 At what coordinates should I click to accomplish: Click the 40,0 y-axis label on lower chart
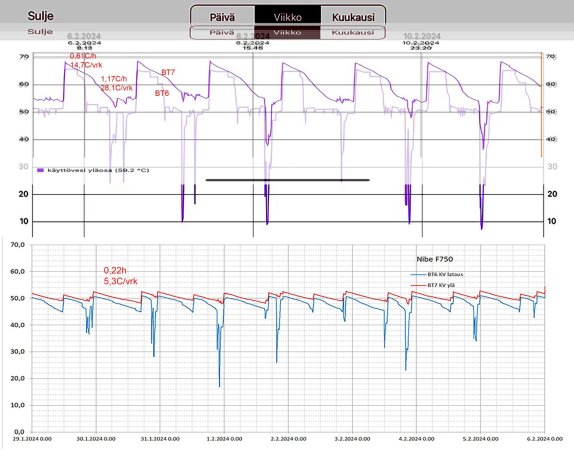tap(18, 325)
